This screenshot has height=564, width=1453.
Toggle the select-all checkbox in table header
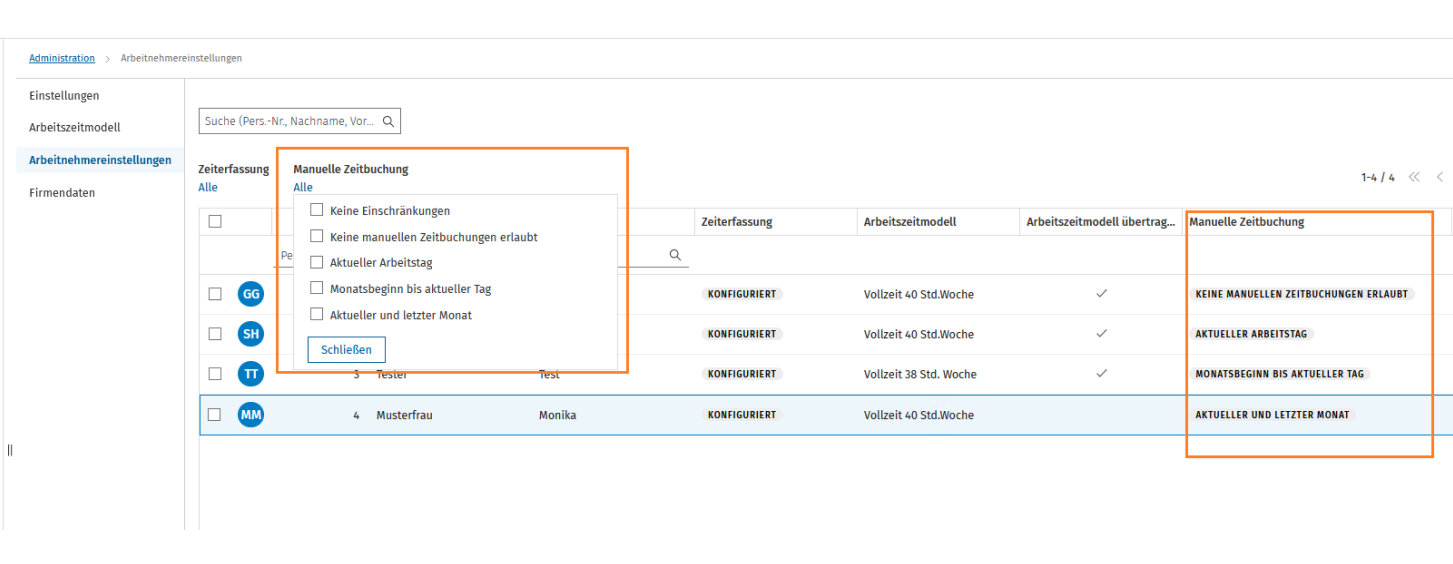tap(215, 222)
